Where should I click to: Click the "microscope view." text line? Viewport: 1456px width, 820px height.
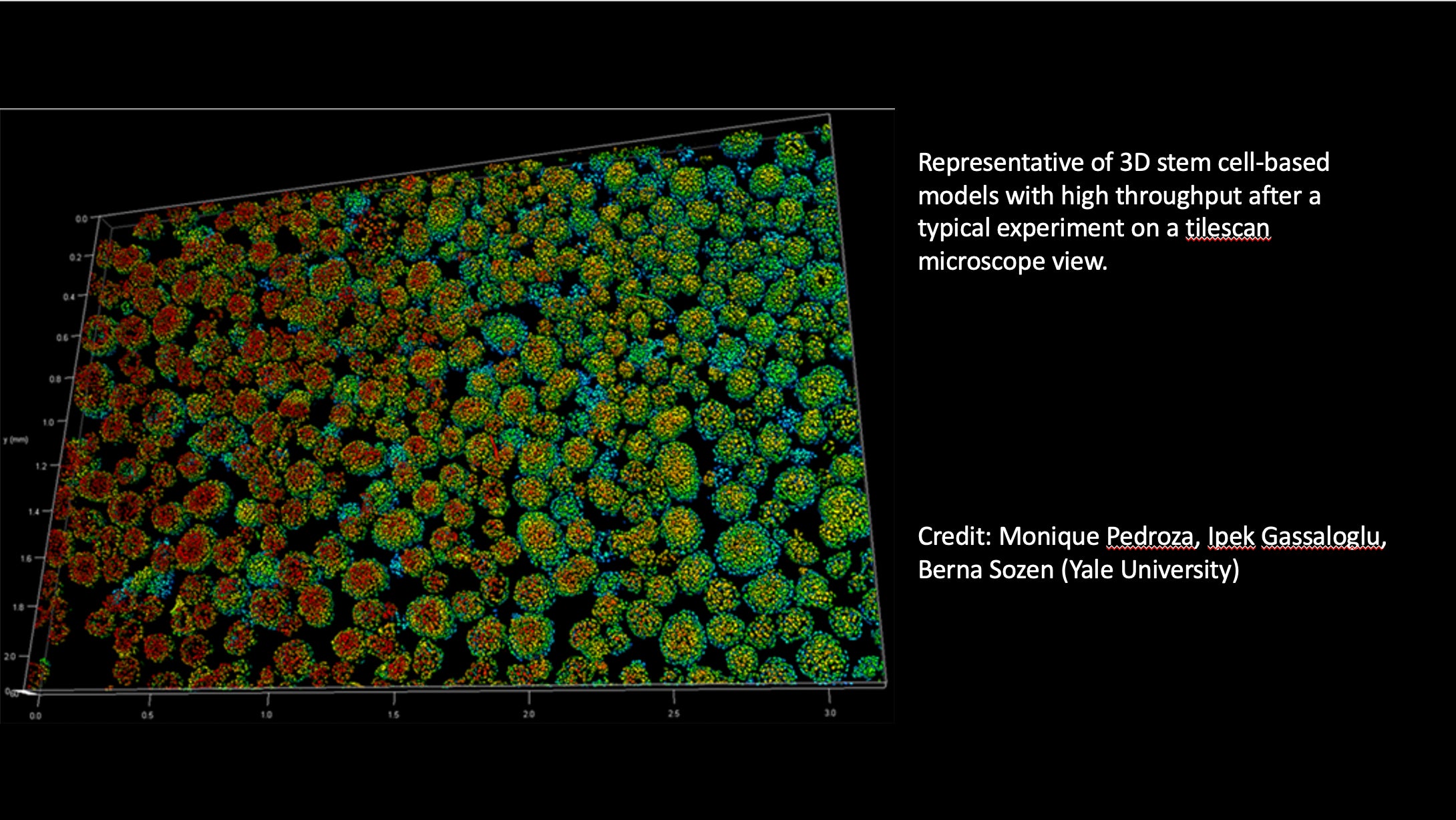pyautogui.click(x=1012, y=261)
